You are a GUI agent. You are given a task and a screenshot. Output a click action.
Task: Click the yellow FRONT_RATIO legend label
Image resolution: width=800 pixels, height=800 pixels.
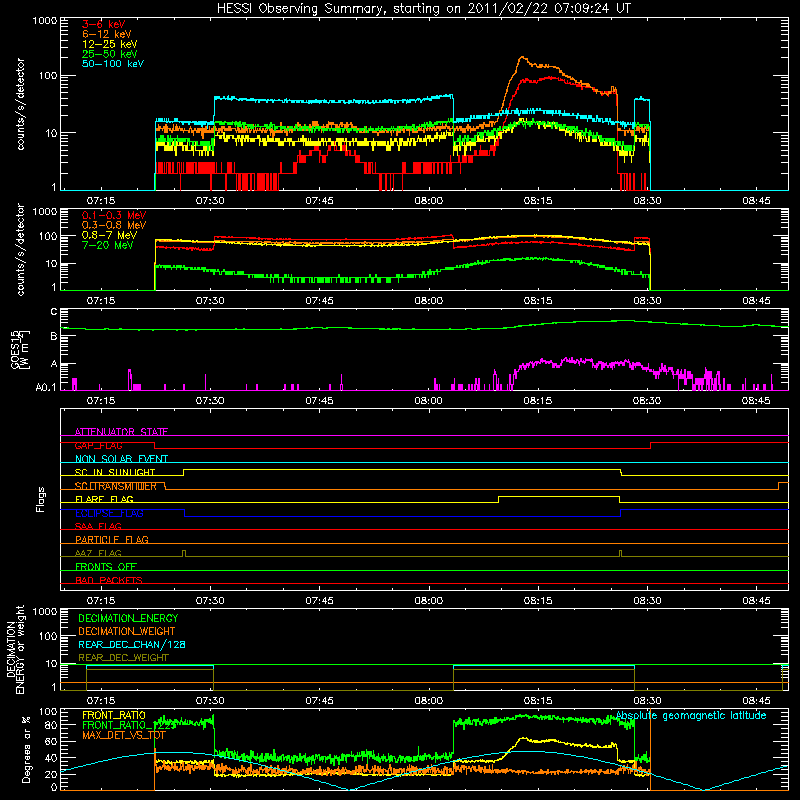[x=114, y=715]
